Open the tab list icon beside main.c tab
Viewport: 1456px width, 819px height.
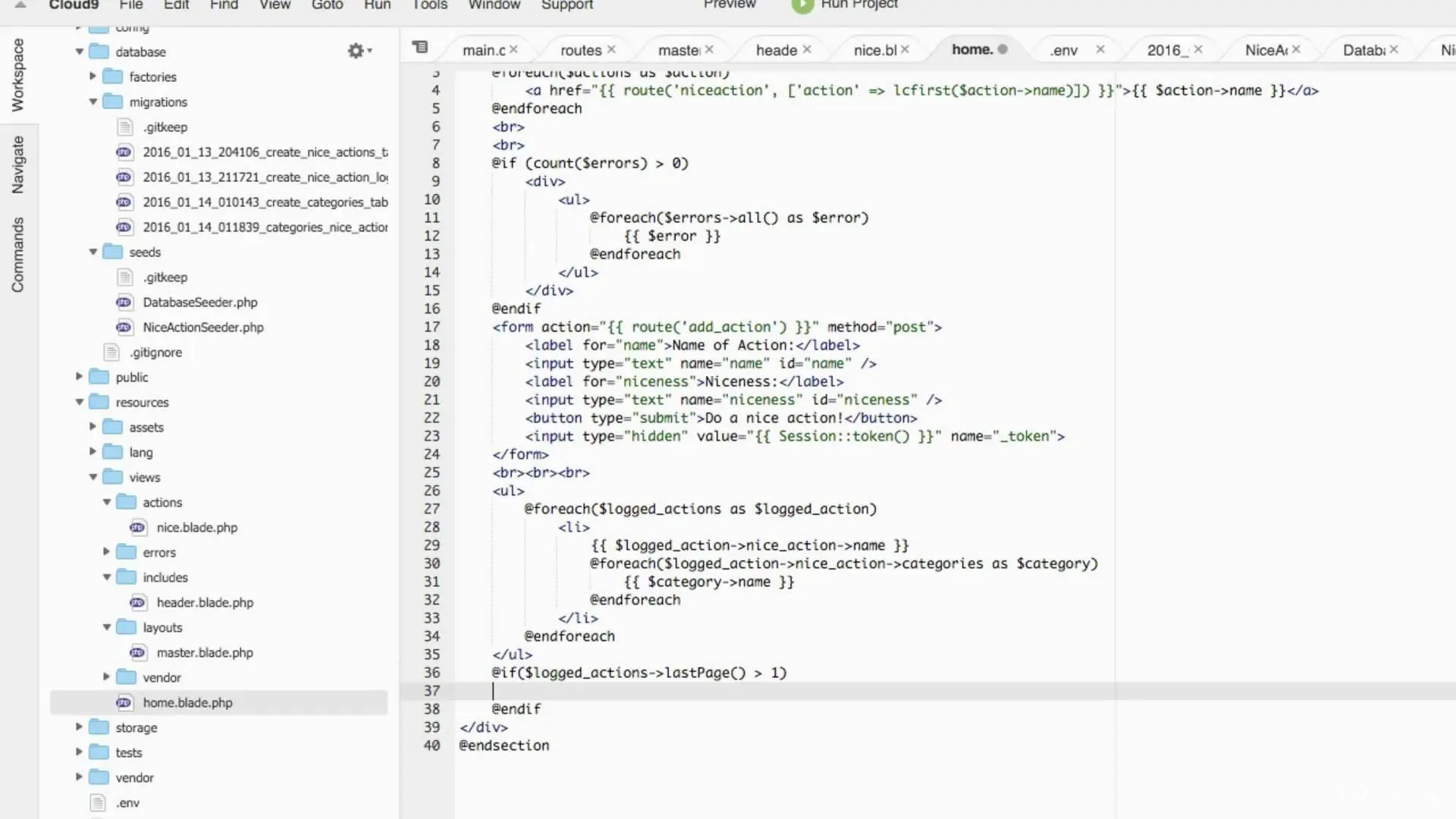[420, 48]
